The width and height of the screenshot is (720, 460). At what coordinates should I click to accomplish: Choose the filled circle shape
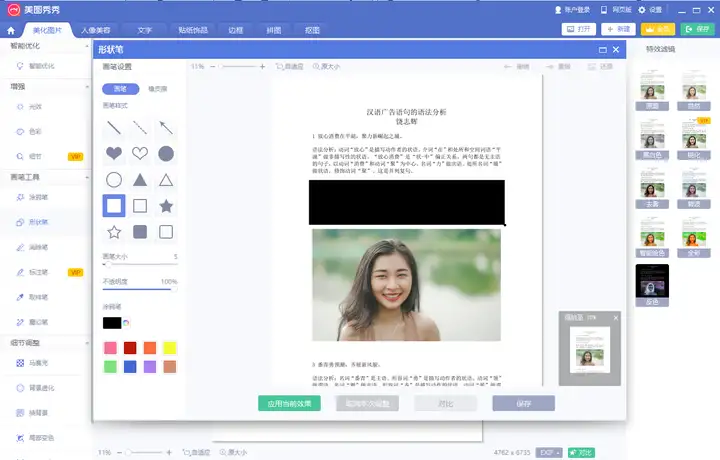166,153
